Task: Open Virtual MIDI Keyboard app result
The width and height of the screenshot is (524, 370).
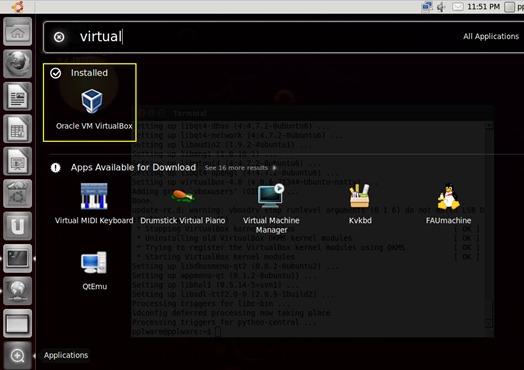Action: (x=94, y=196)
